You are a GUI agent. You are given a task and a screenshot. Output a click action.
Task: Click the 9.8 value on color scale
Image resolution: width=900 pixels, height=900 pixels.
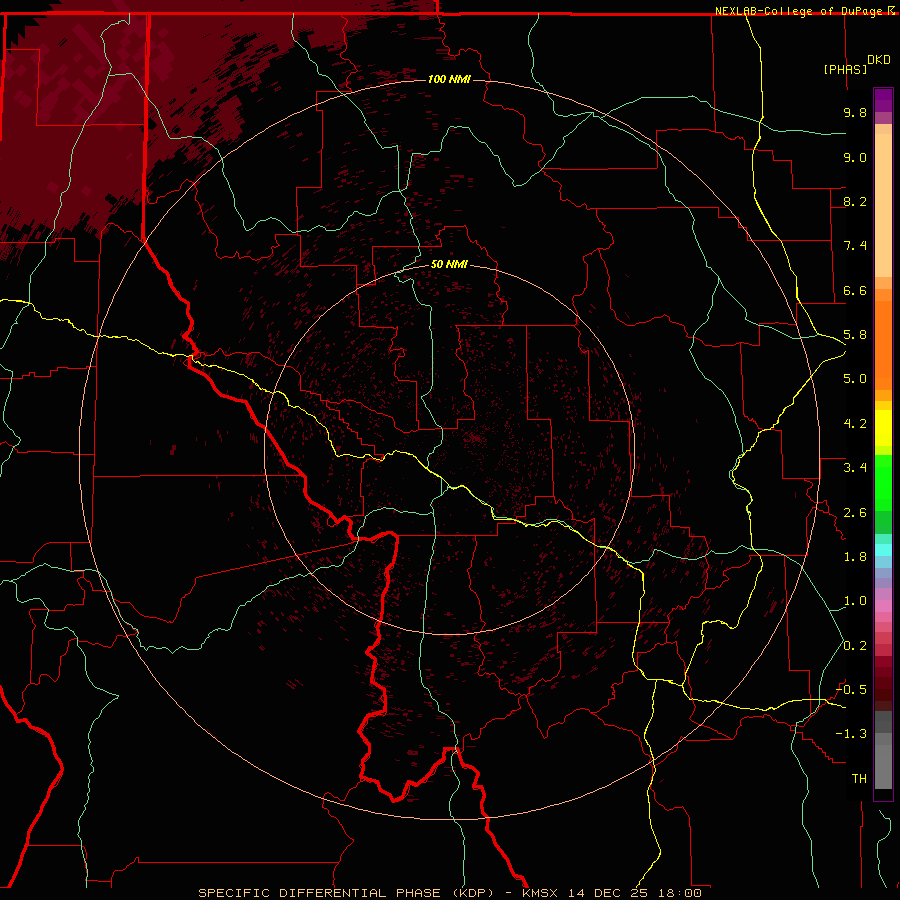(x=855, y=112)
